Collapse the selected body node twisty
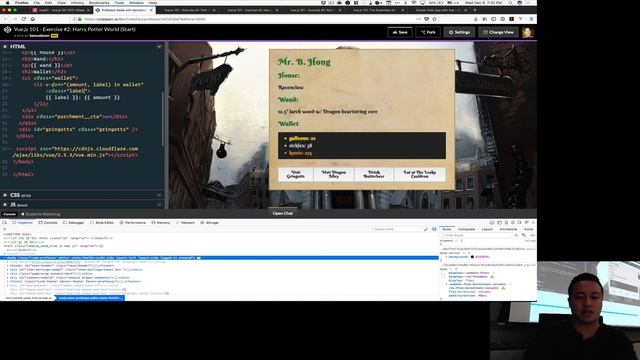The image size is (640, 360). point(4,258)
